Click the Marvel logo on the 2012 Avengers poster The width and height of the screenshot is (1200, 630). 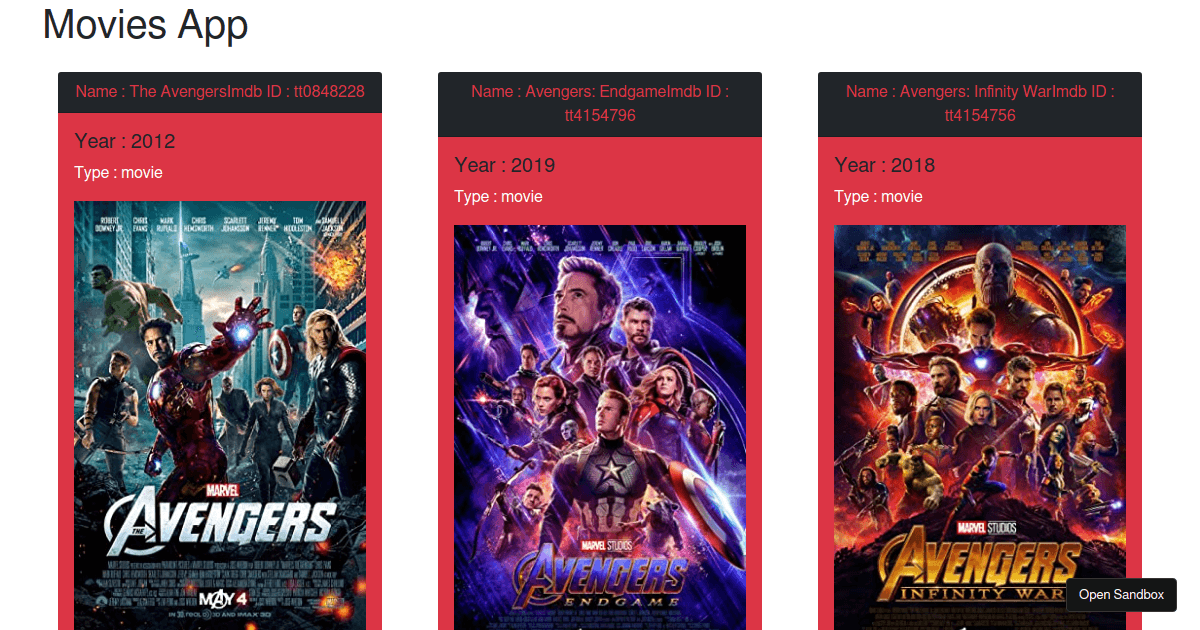tap(221, 491)
